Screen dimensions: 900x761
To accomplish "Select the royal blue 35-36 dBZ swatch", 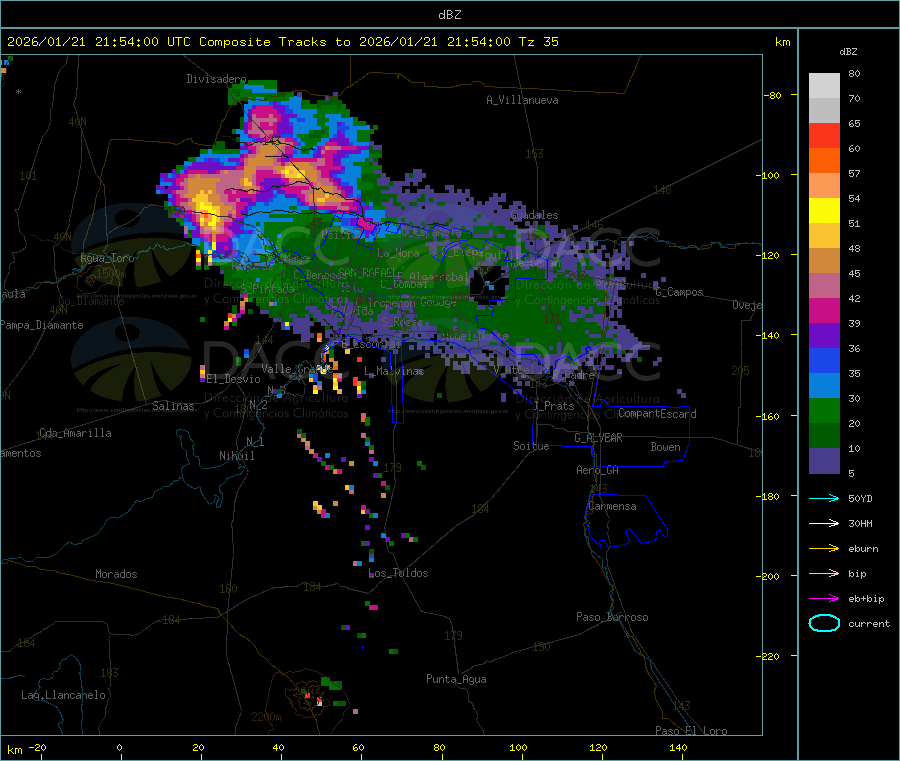I will 824,360.
